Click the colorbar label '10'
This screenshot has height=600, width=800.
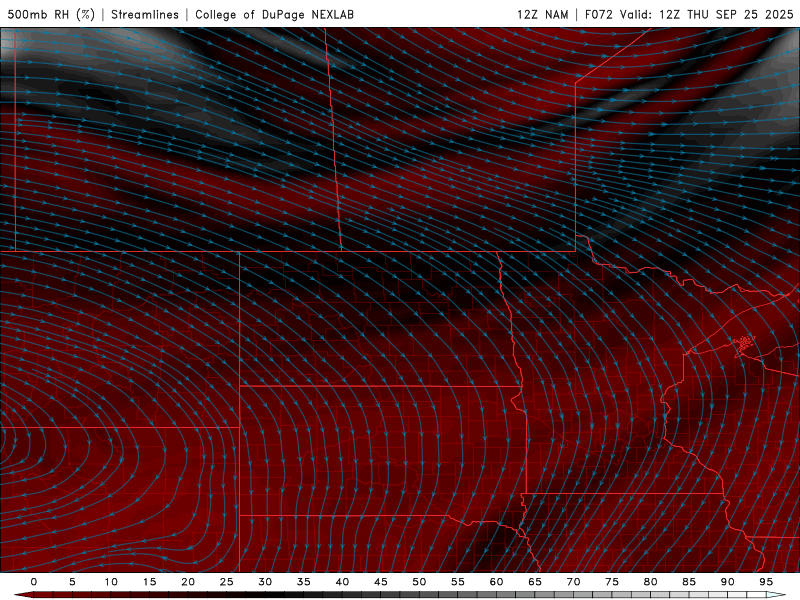click(111, 582)
